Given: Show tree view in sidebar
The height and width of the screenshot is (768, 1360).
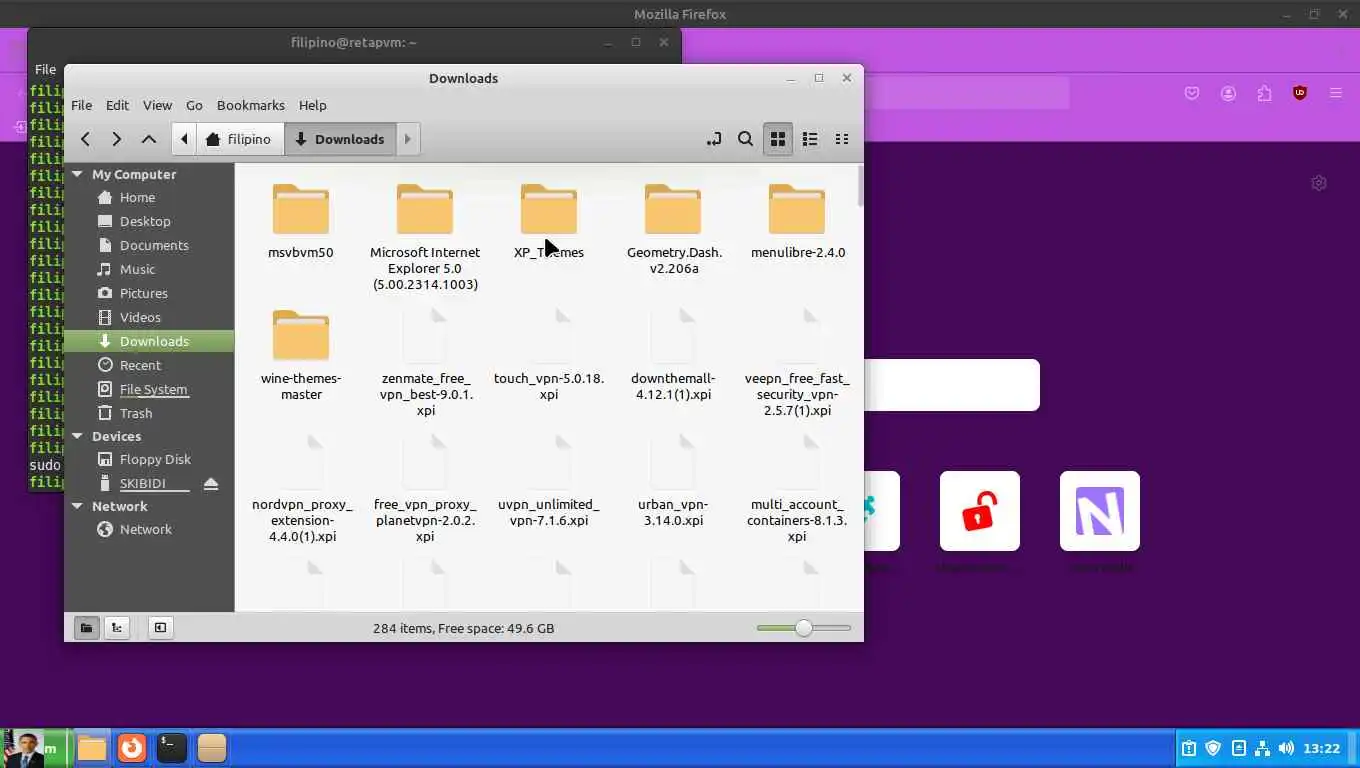Looking at the screenshot, I should (x=117, y=627).
